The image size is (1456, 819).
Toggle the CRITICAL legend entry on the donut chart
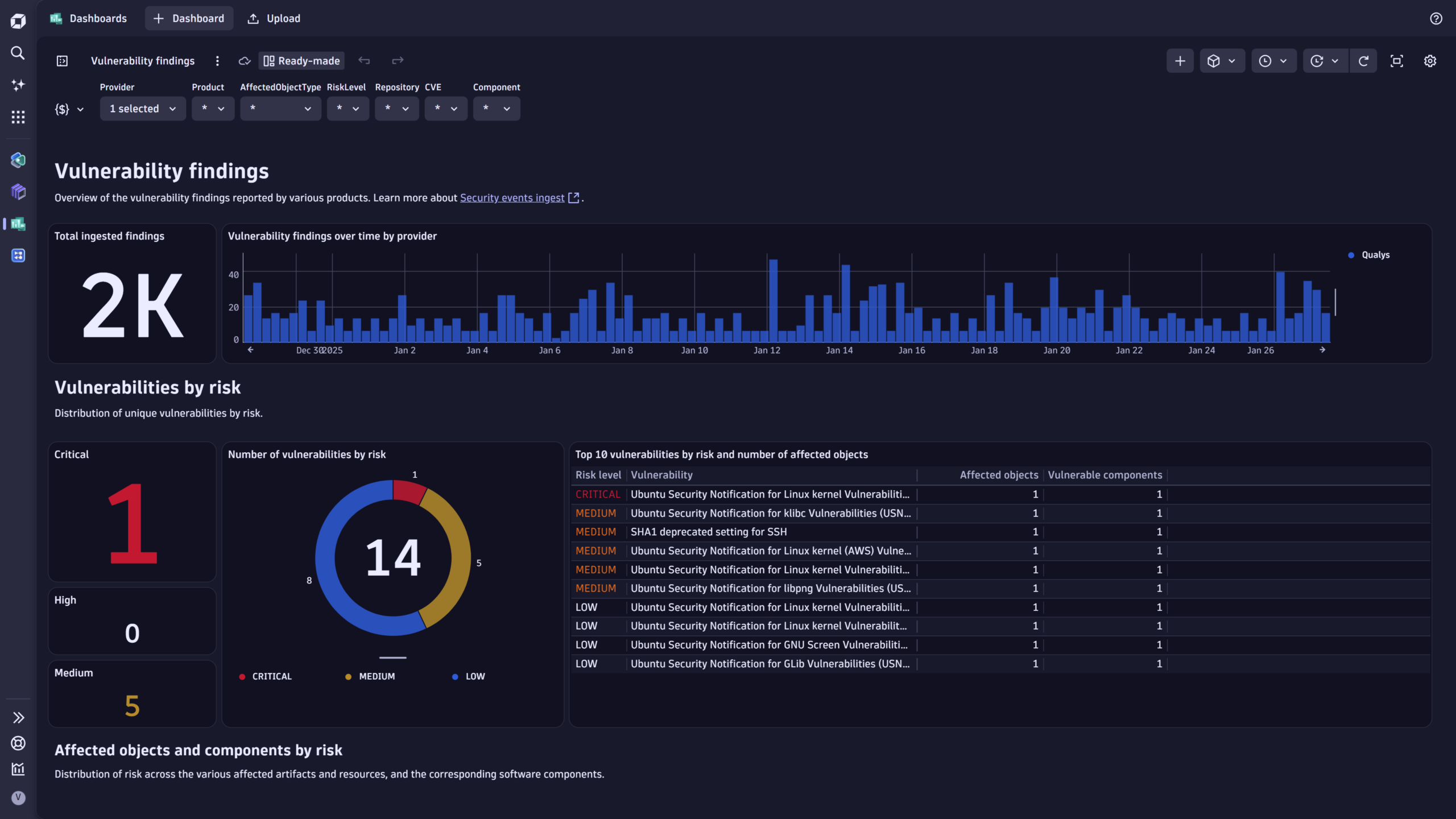click(266, 676)
